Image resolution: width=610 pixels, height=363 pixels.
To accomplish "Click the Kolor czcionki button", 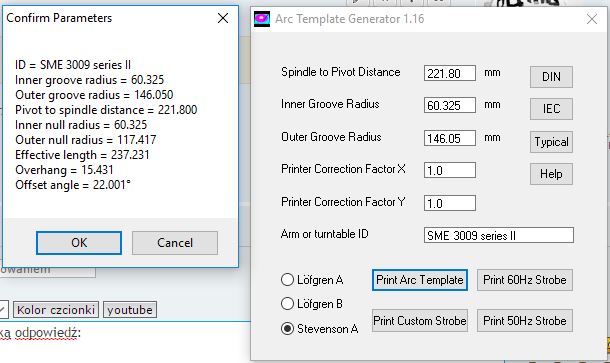I will point(56,310).
